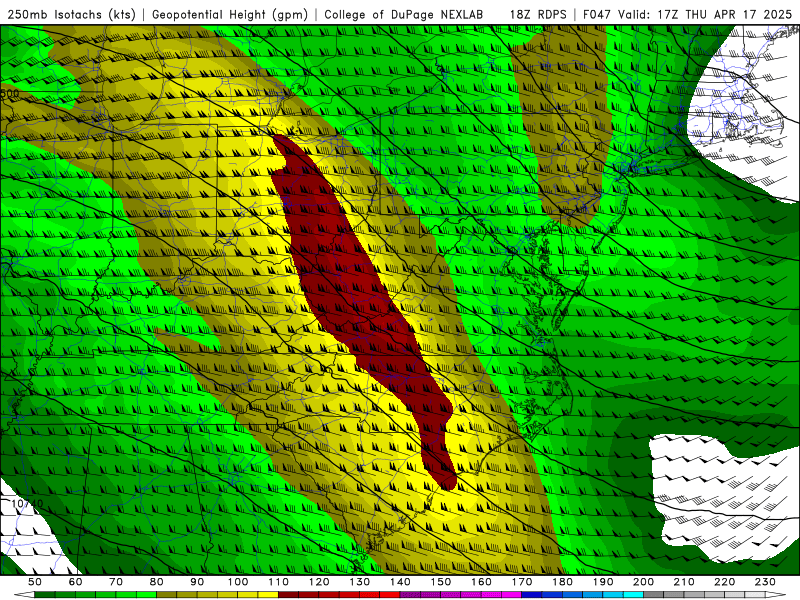Click the '60' legend value

pyautogui.click(x=76, y=582)
